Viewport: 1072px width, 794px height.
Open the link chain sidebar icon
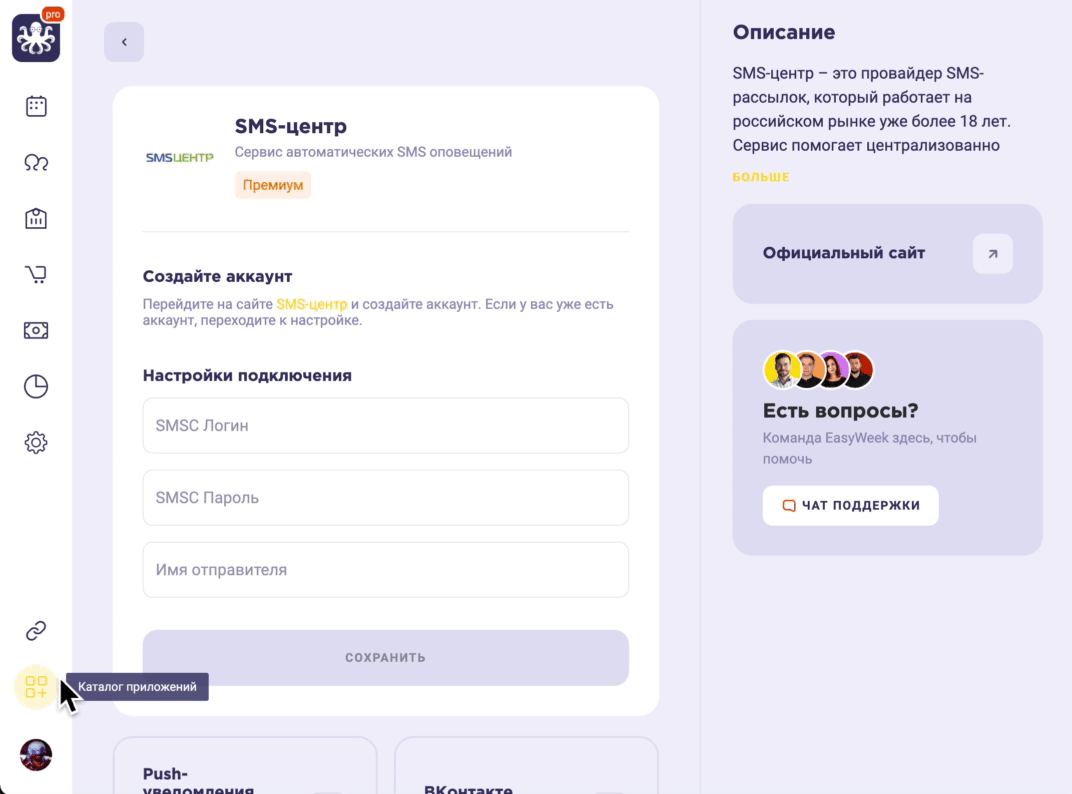tap(36, 631)
